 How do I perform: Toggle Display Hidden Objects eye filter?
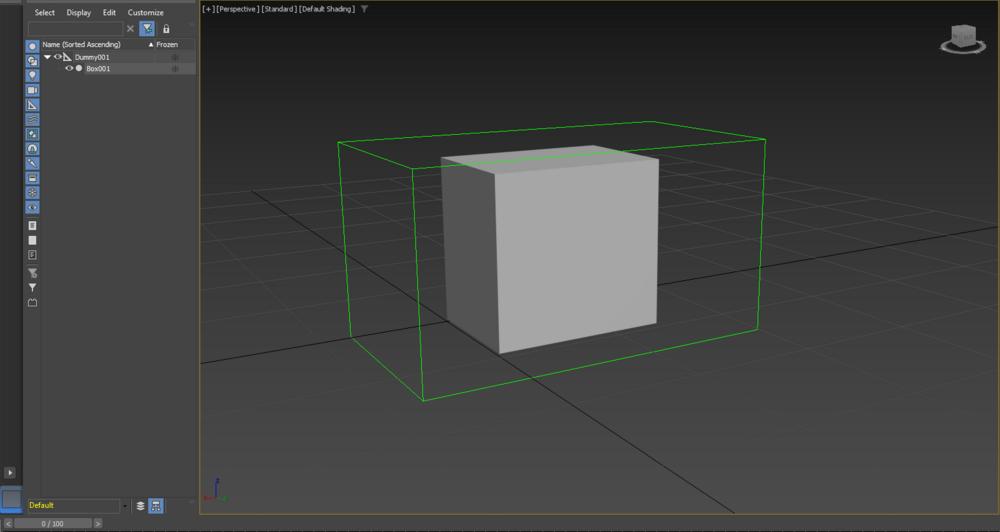33,208
